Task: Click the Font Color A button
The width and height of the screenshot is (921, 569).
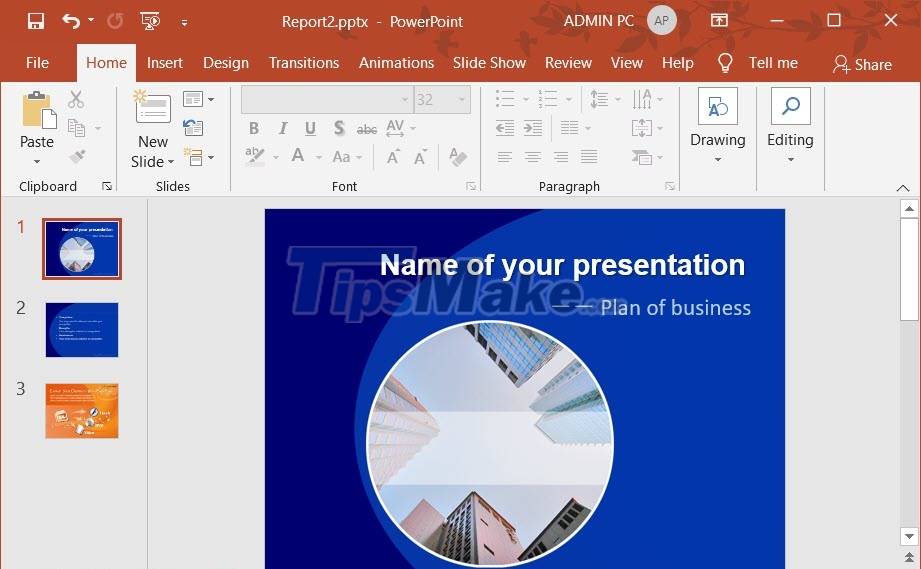Action: [x=298, y=156]
